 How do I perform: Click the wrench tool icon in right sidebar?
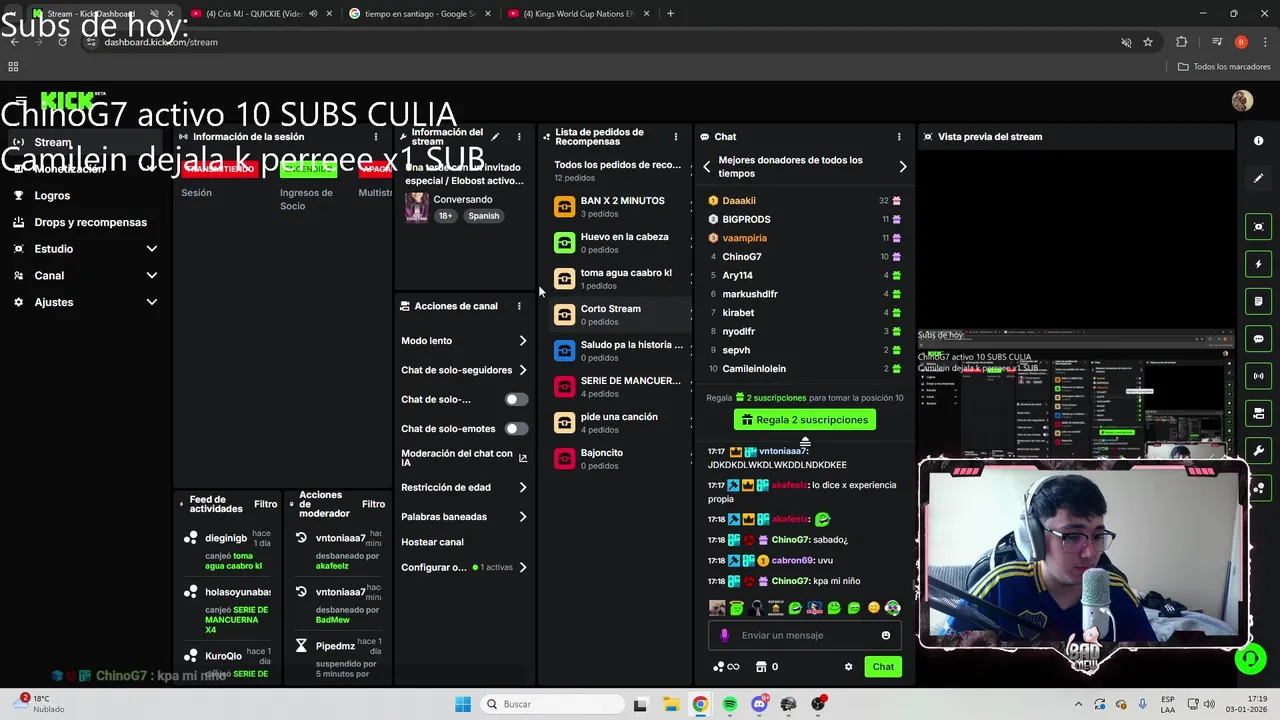[x=1258, y=450]
